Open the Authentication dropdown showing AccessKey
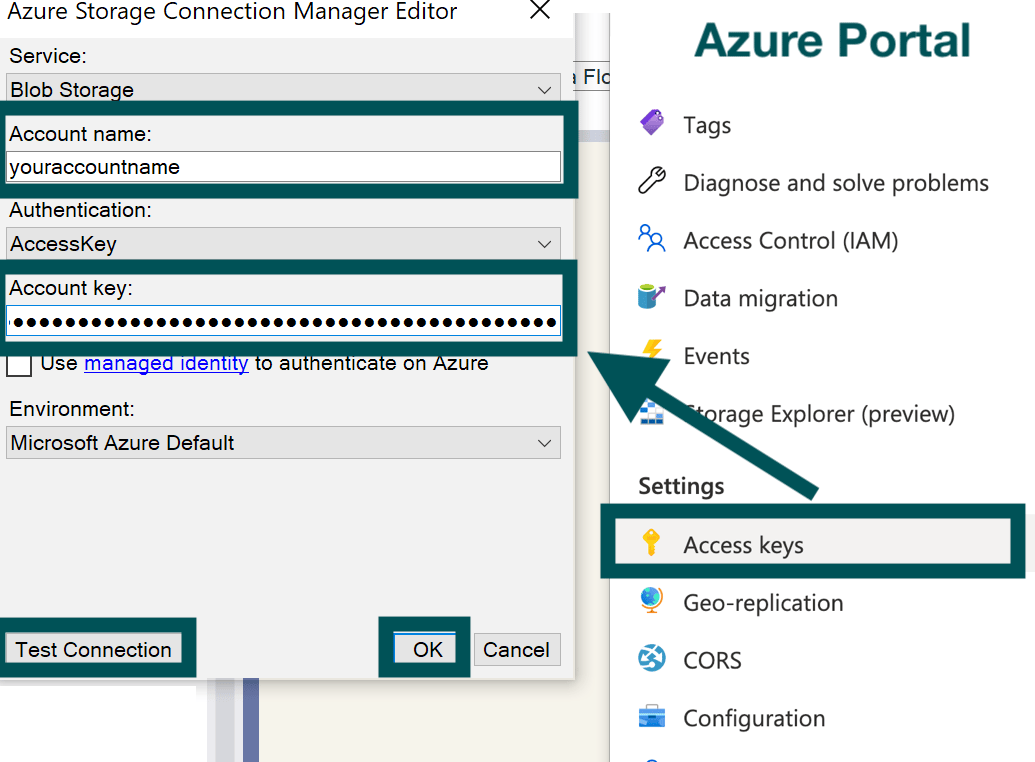1035x762 pixels. (x=283, y=244)
